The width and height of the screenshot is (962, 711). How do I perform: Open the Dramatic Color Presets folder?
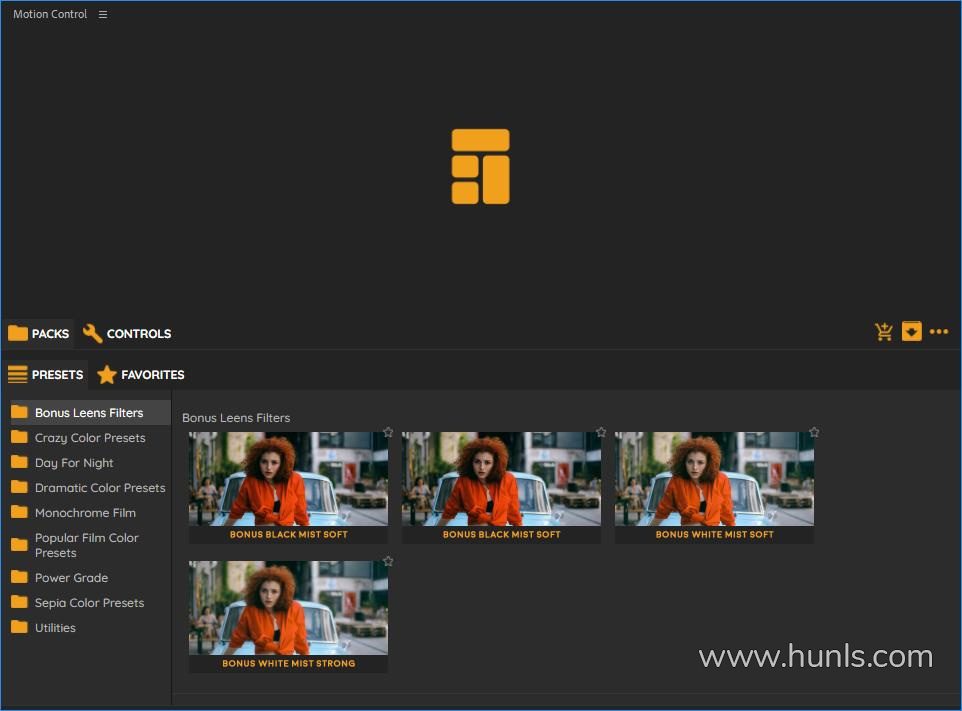99,488
